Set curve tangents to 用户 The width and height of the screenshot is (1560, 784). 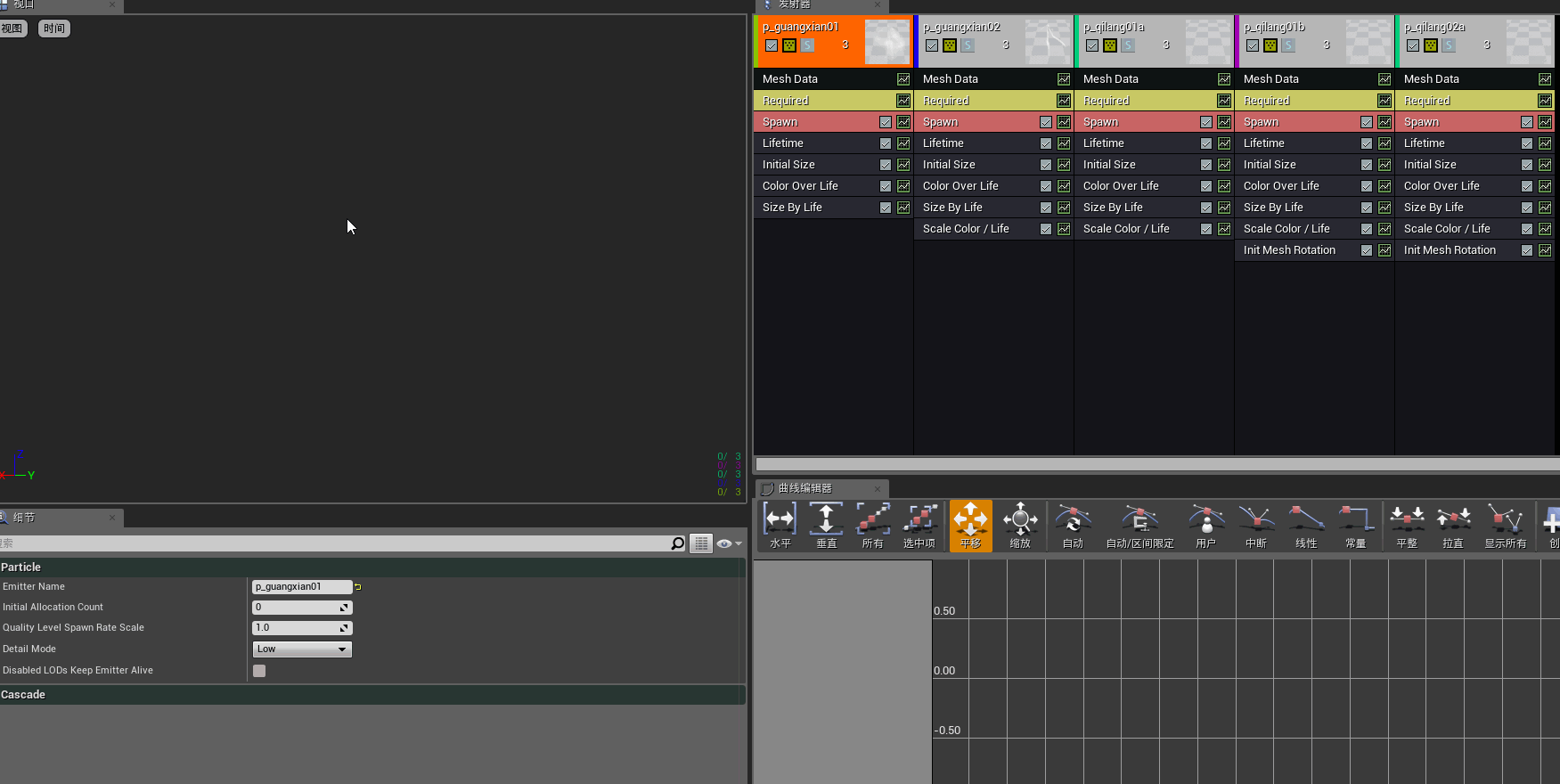click(x=1206, y=526)
